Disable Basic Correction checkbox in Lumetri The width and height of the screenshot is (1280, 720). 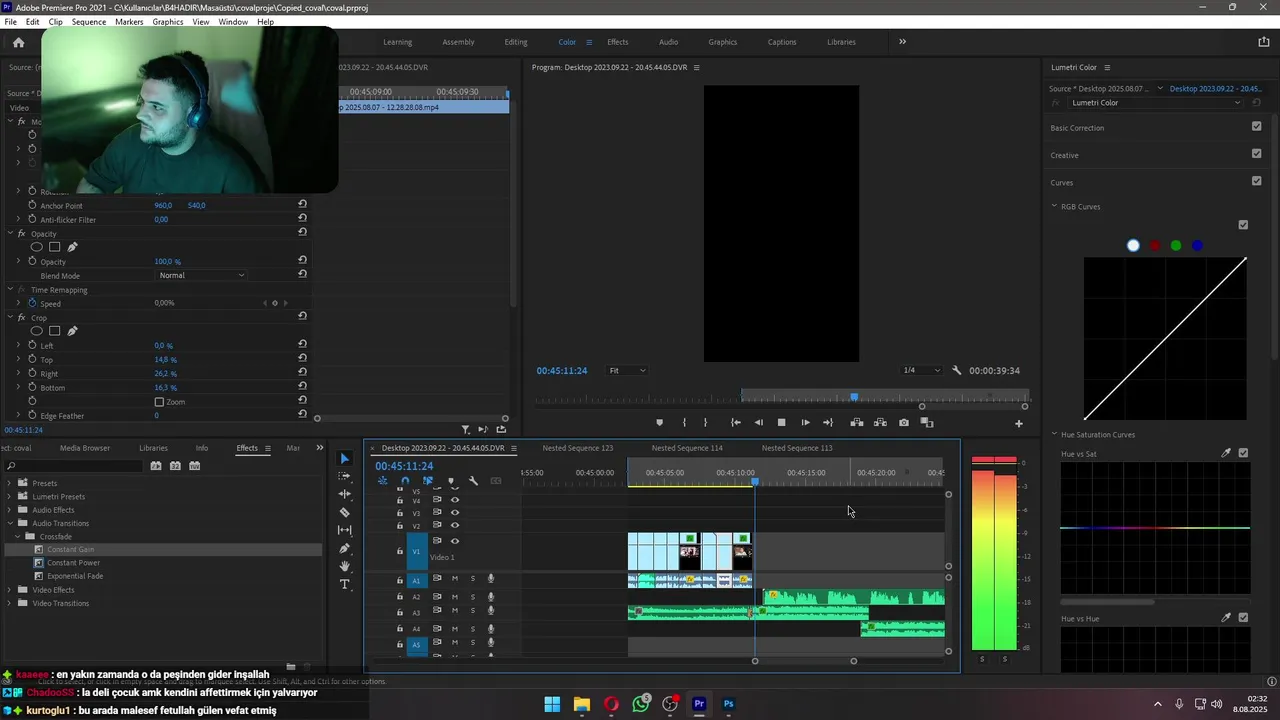[1257, 127]
